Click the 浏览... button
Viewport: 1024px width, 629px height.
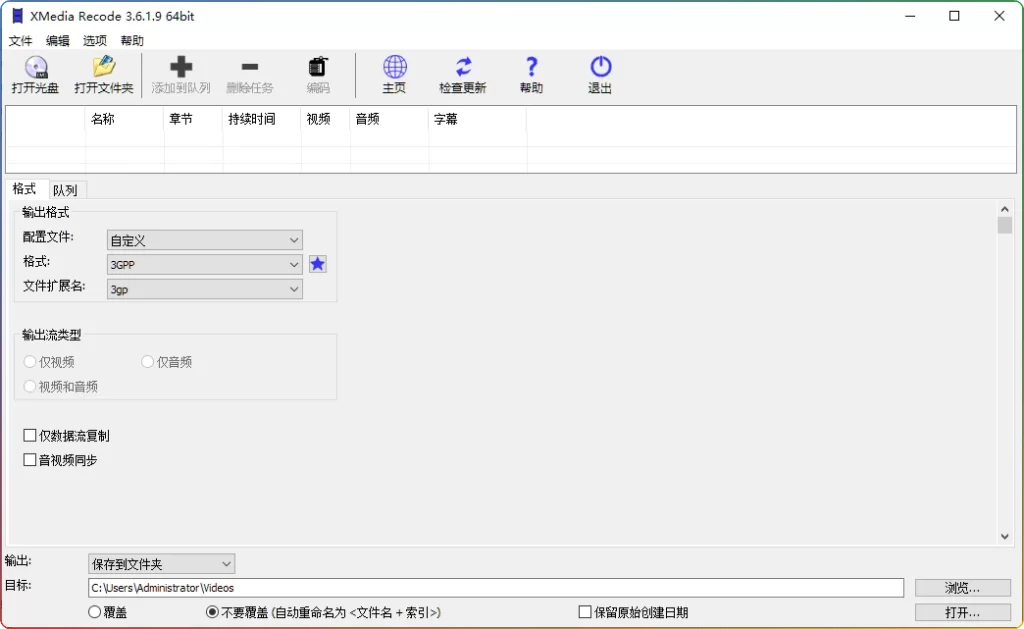(962, 588)
